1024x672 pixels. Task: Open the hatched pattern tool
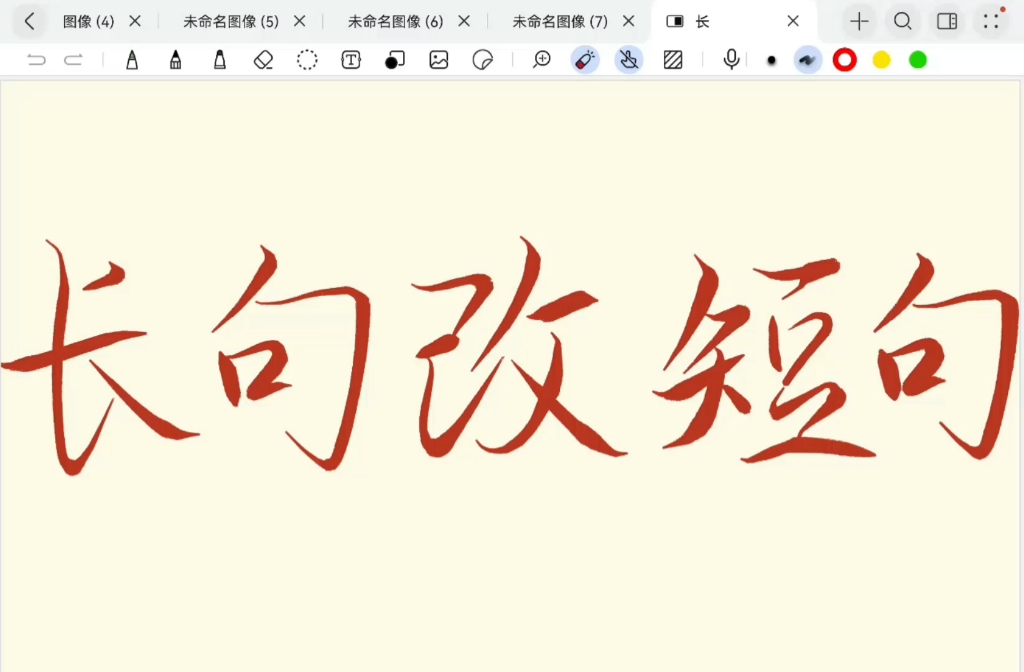pos(673,60)
